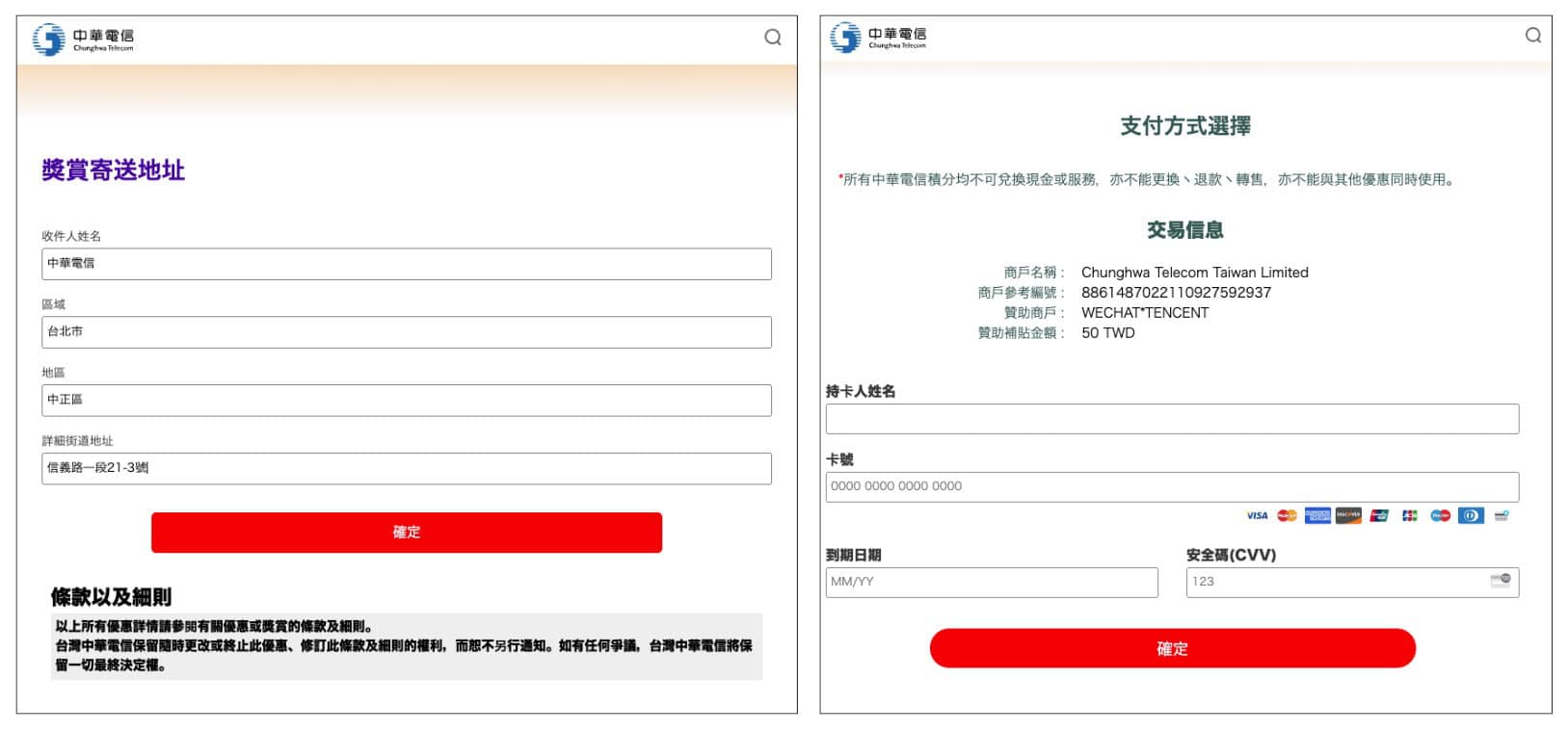Click merchant name Chunghwa Telecom Taiwan Limited
The image size is (1568, 732).
click(1195, 273)
